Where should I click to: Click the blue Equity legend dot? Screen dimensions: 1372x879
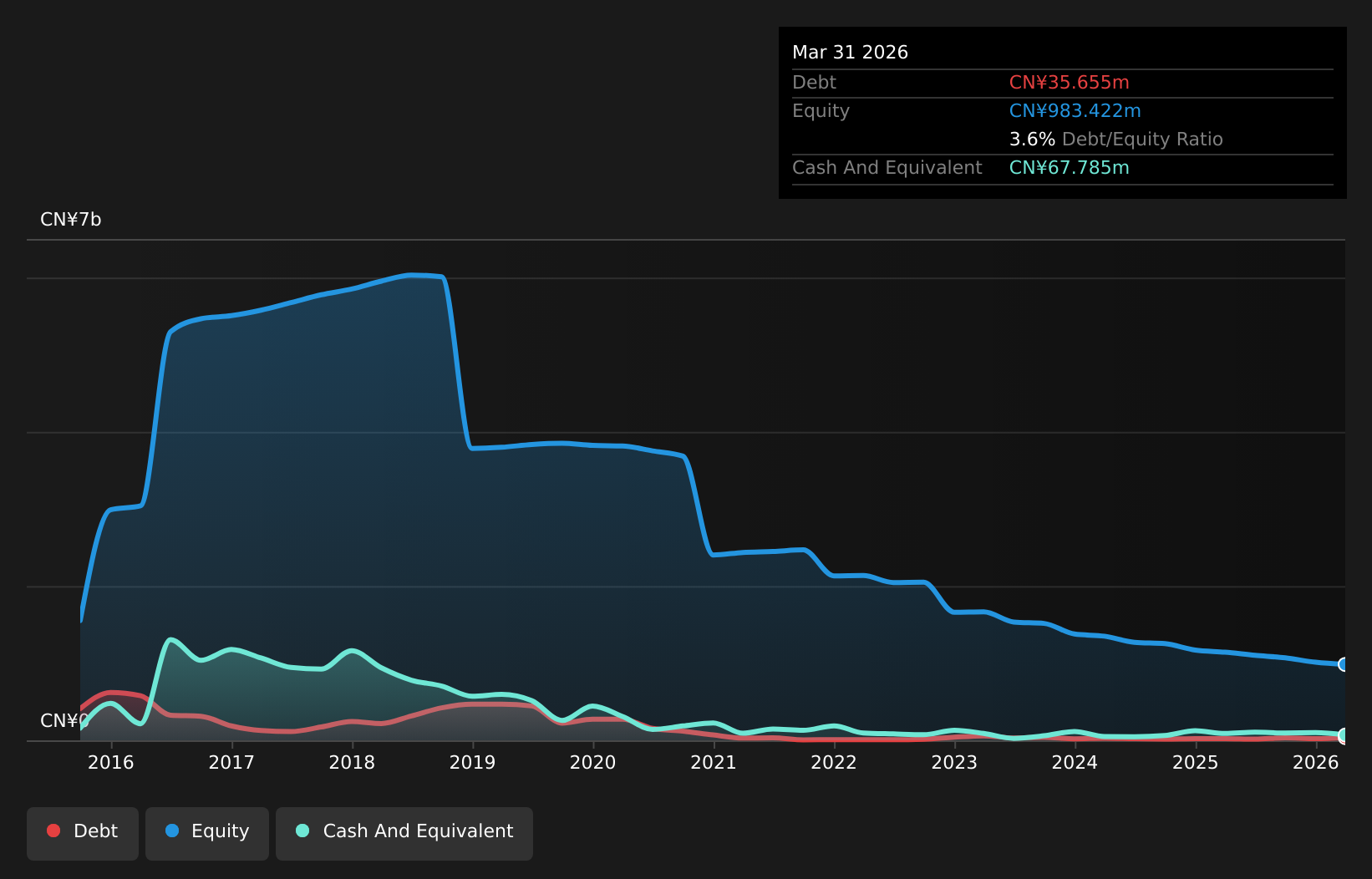[x=172, y=831]
